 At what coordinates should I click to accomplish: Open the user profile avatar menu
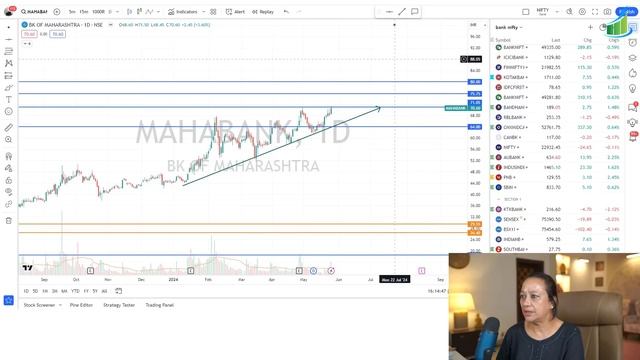point(9,11)
